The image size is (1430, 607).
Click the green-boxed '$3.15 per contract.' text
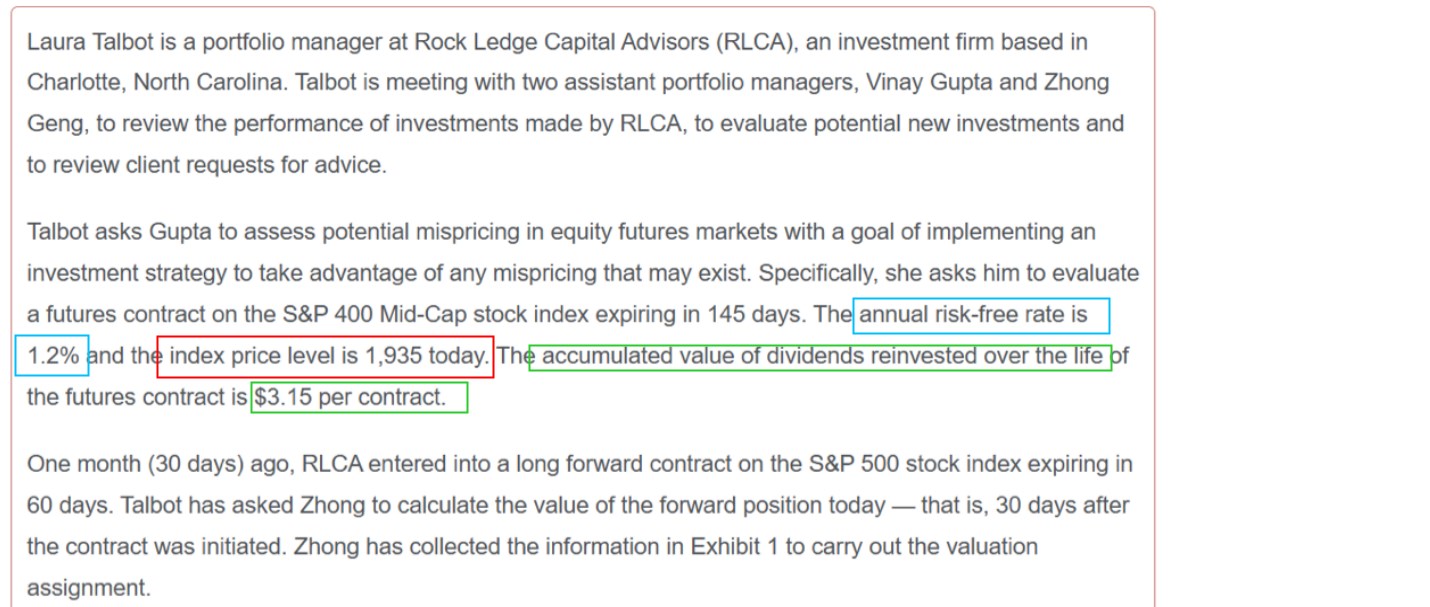point(350,397)
